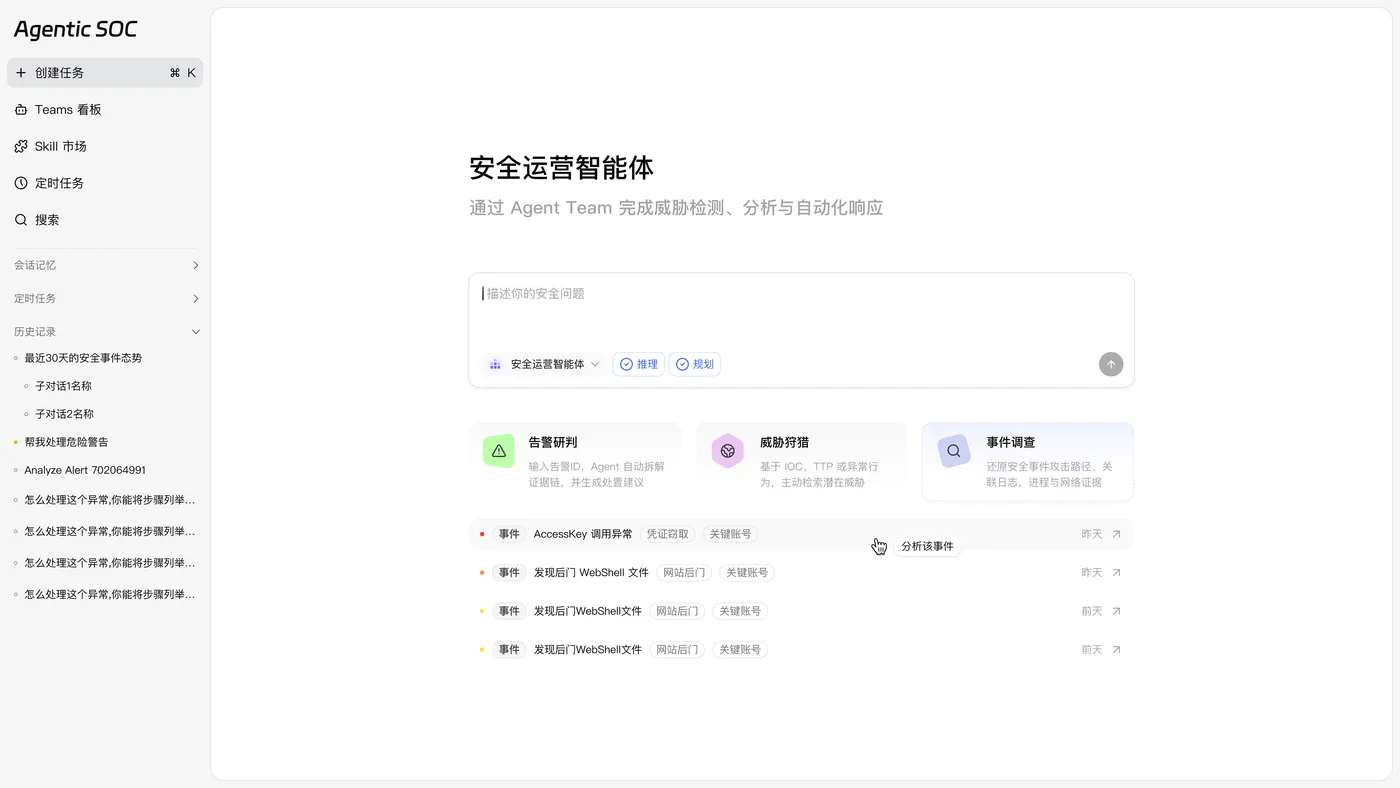The image size is (1400, 788).
Task: Click the 事件 label on AccessKey row
Action: tap(509, 534)
